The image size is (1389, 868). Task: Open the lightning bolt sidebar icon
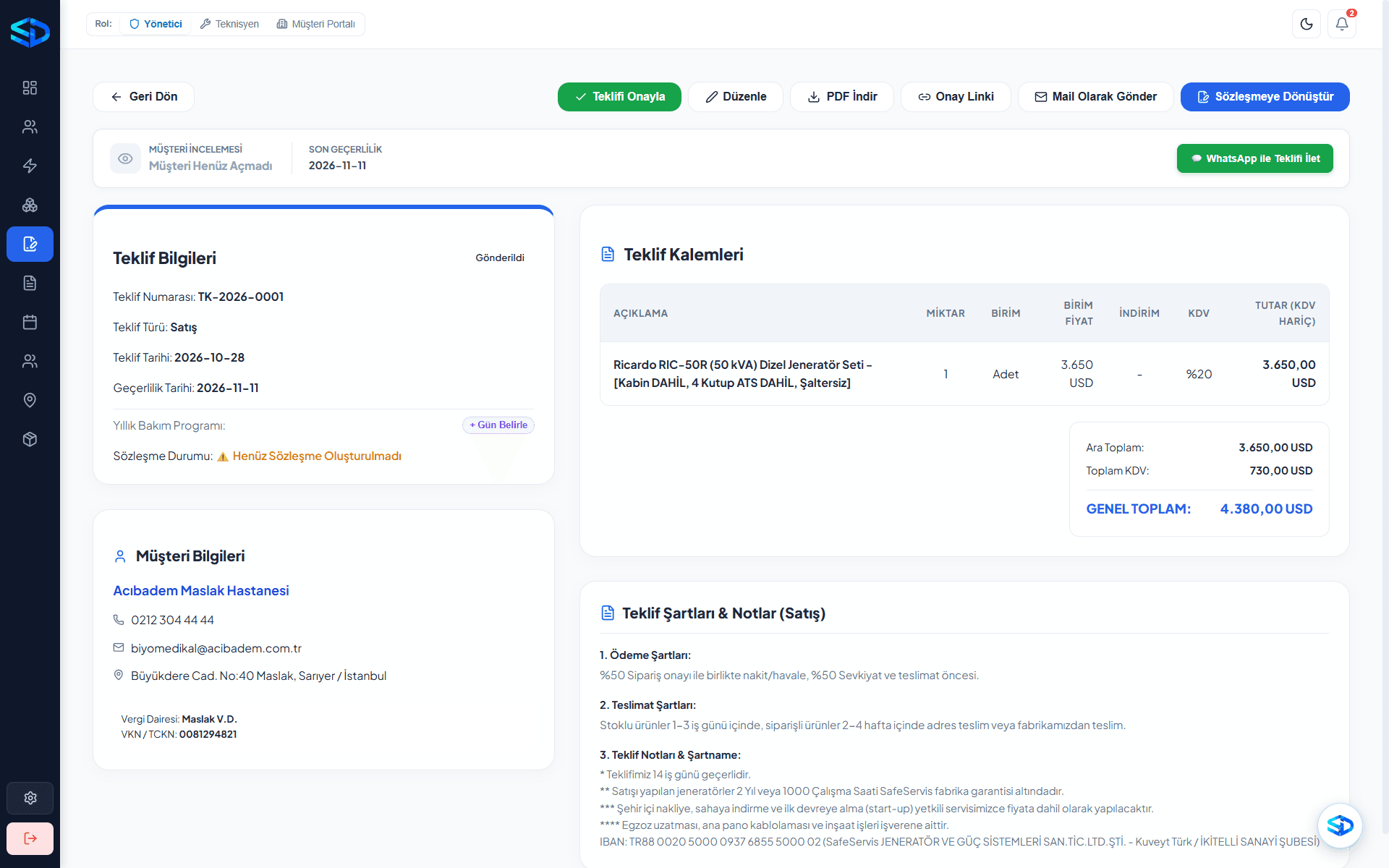click(x=30, y=166)
